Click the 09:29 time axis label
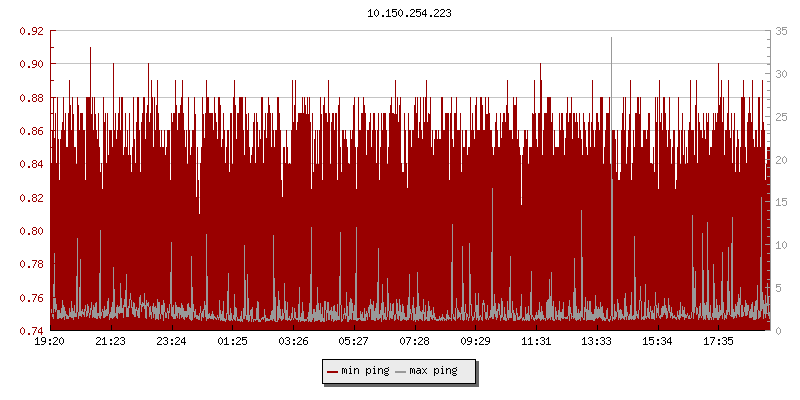 (475, 342)
